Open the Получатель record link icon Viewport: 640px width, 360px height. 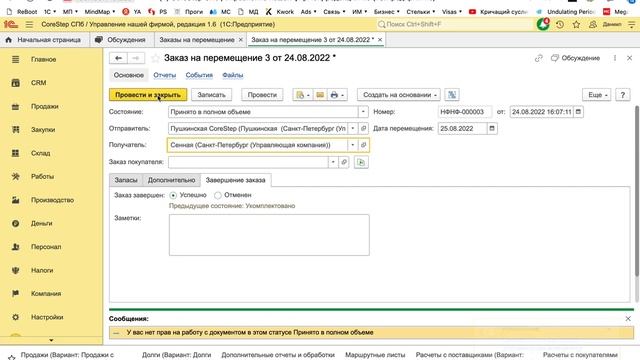click(x=363, y=145)
